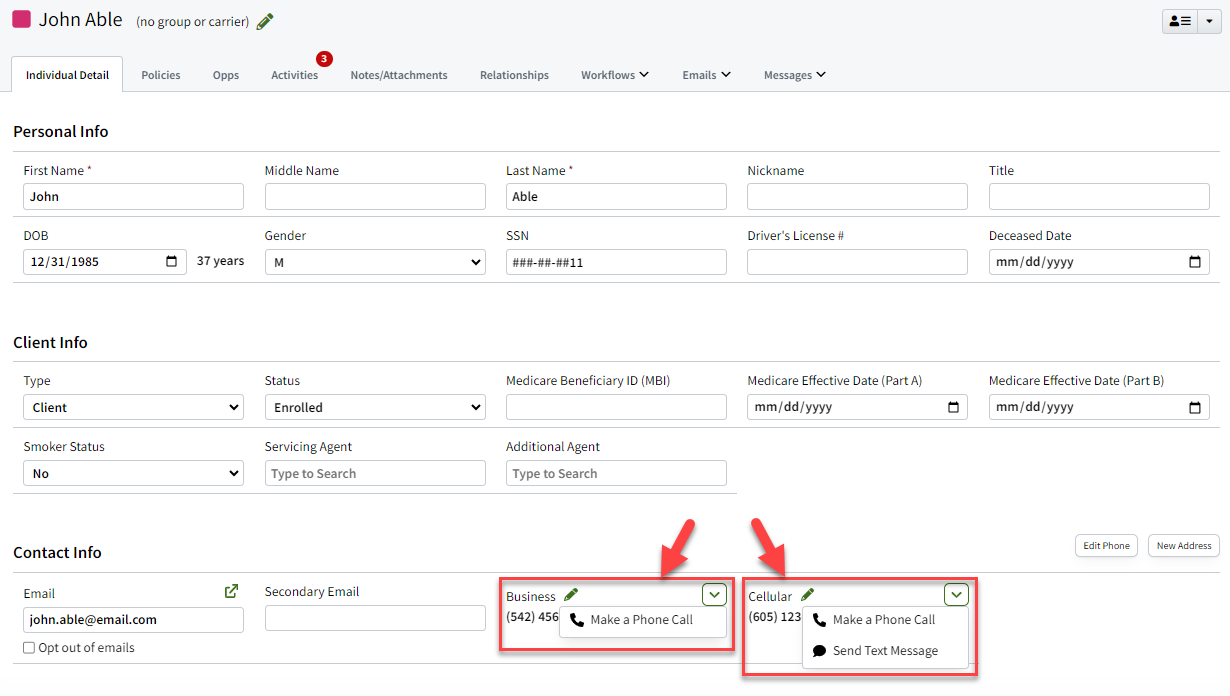Screen dimensions: 1230x696
Task: Switch to the Policies tab
Action: pyautogui.click(x=160, y=74)
